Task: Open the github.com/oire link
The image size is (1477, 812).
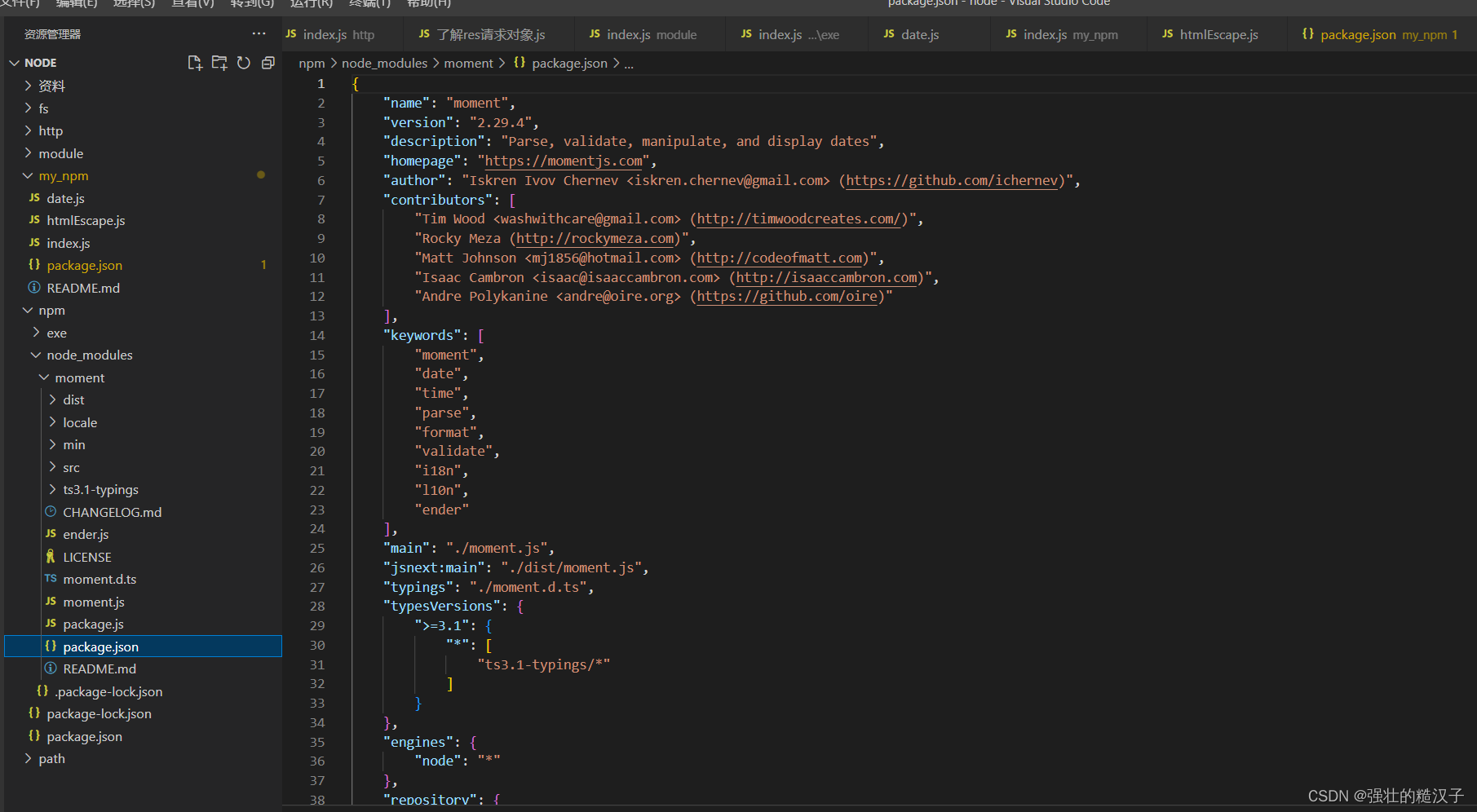Action: point(787,297)
